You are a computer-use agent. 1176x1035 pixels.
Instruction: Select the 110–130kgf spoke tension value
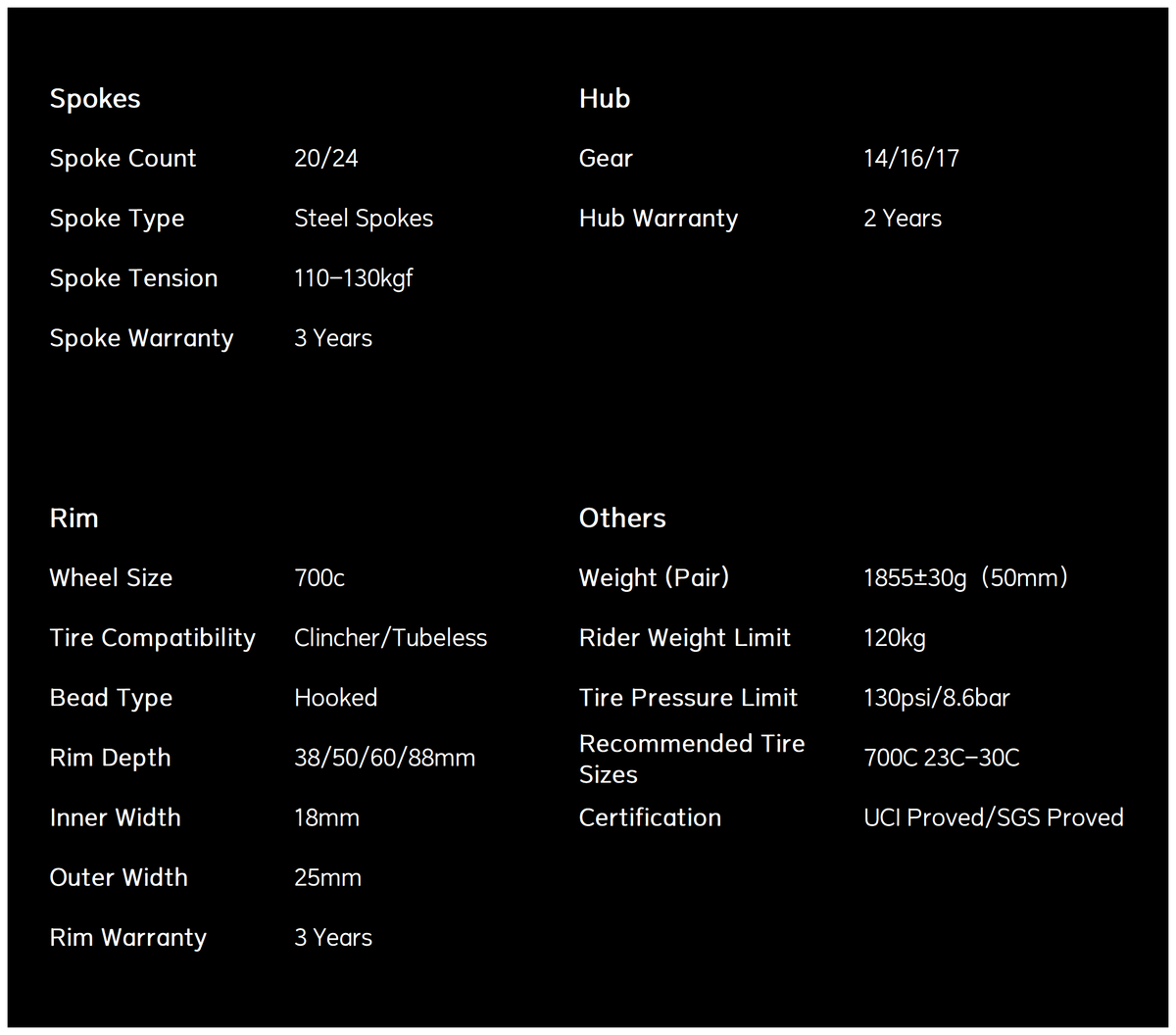(x=354, y=278)
